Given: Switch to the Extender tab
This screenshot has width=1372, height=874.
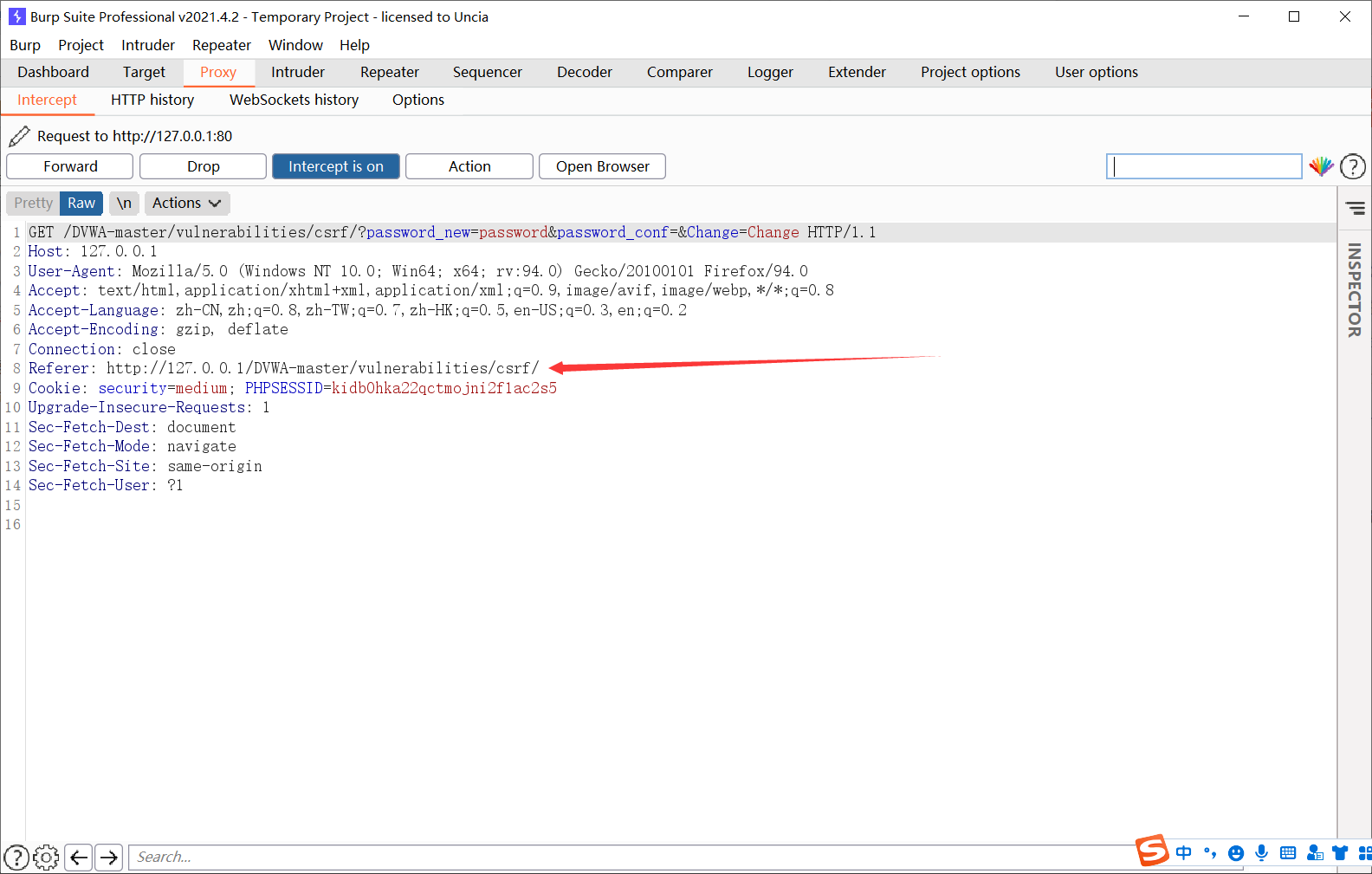Looking at the screenshot, I should [857, 72].
